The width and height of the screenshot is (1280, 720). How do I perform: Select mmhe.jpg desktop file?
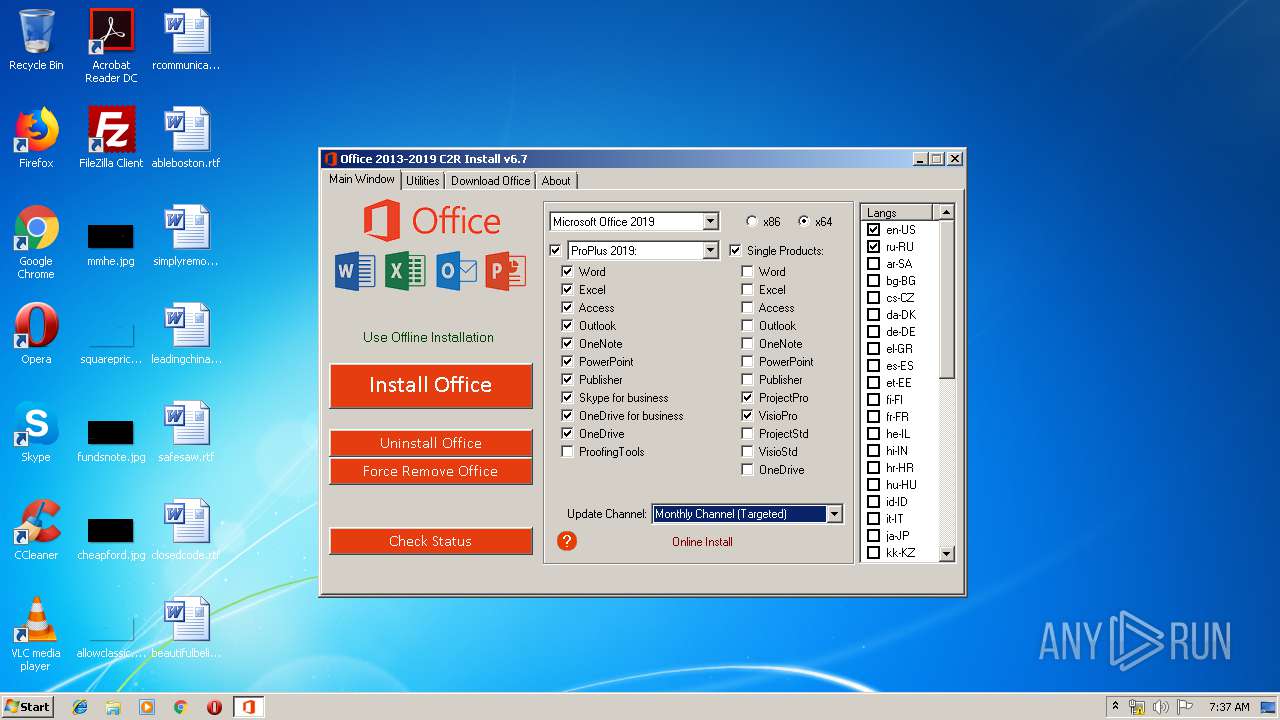click(x=111, y=245)
